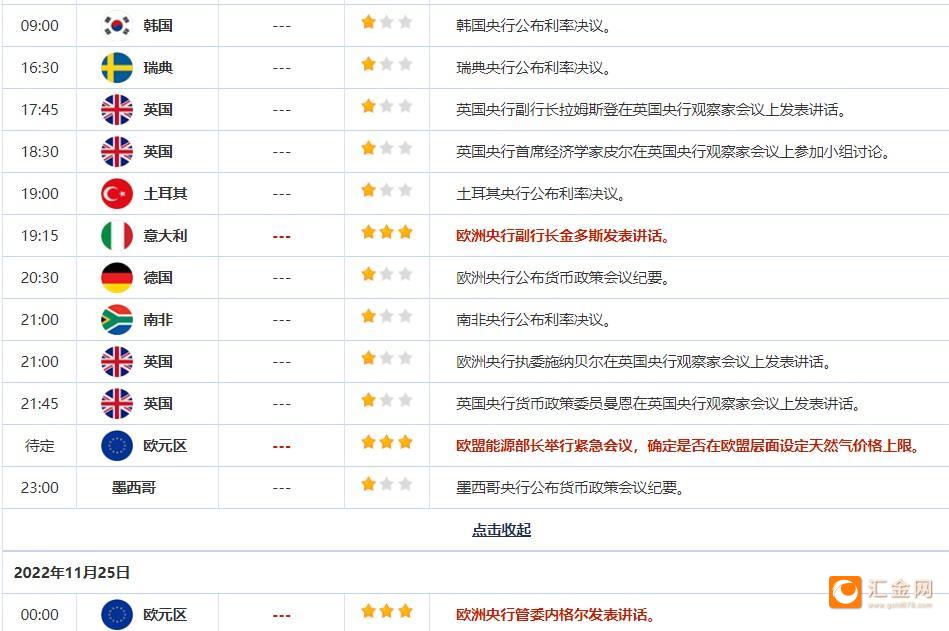Click the 2022年11月25日 date header
The width and height of the screenshot is (949, 631).
click(x=71, y=572)
